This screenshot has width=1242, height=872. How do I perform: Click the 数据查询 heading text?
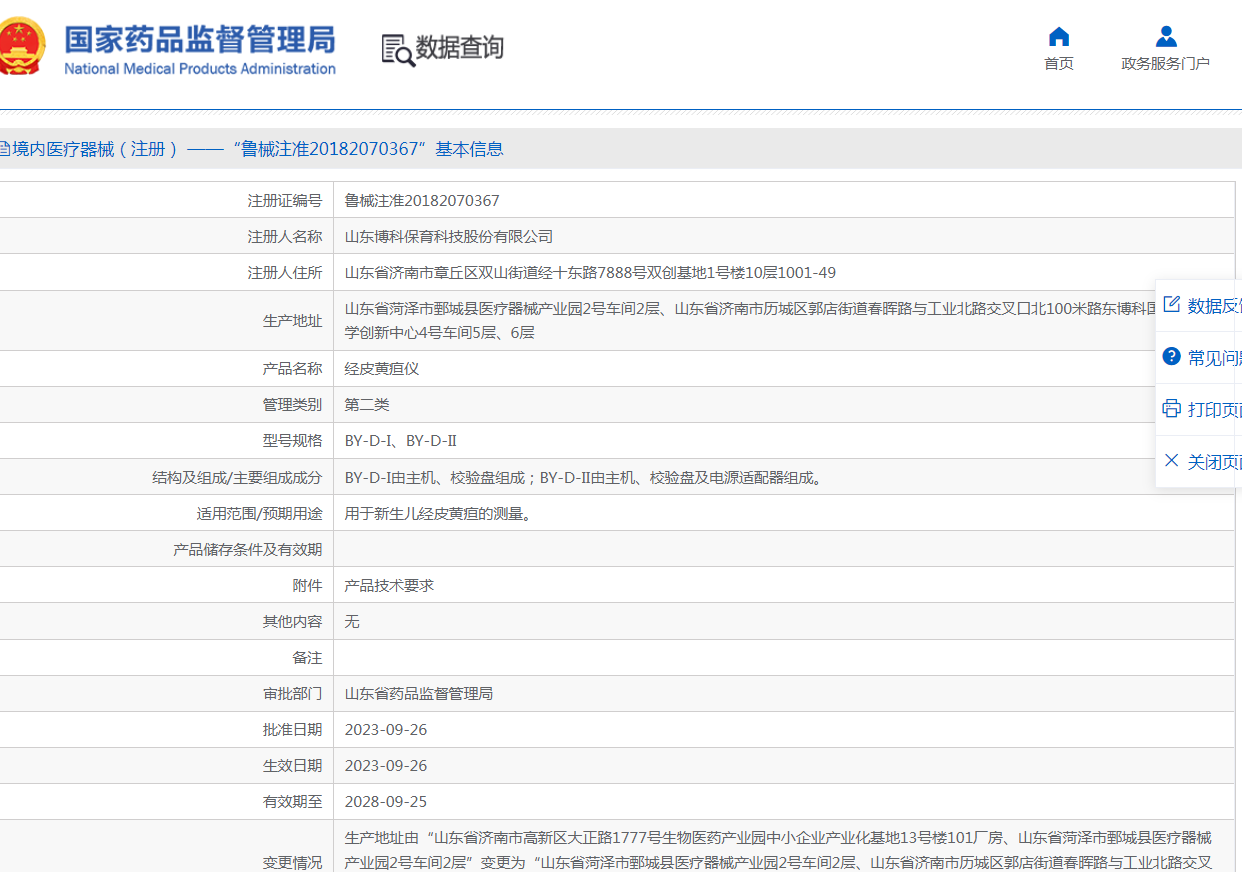(459, 48)
